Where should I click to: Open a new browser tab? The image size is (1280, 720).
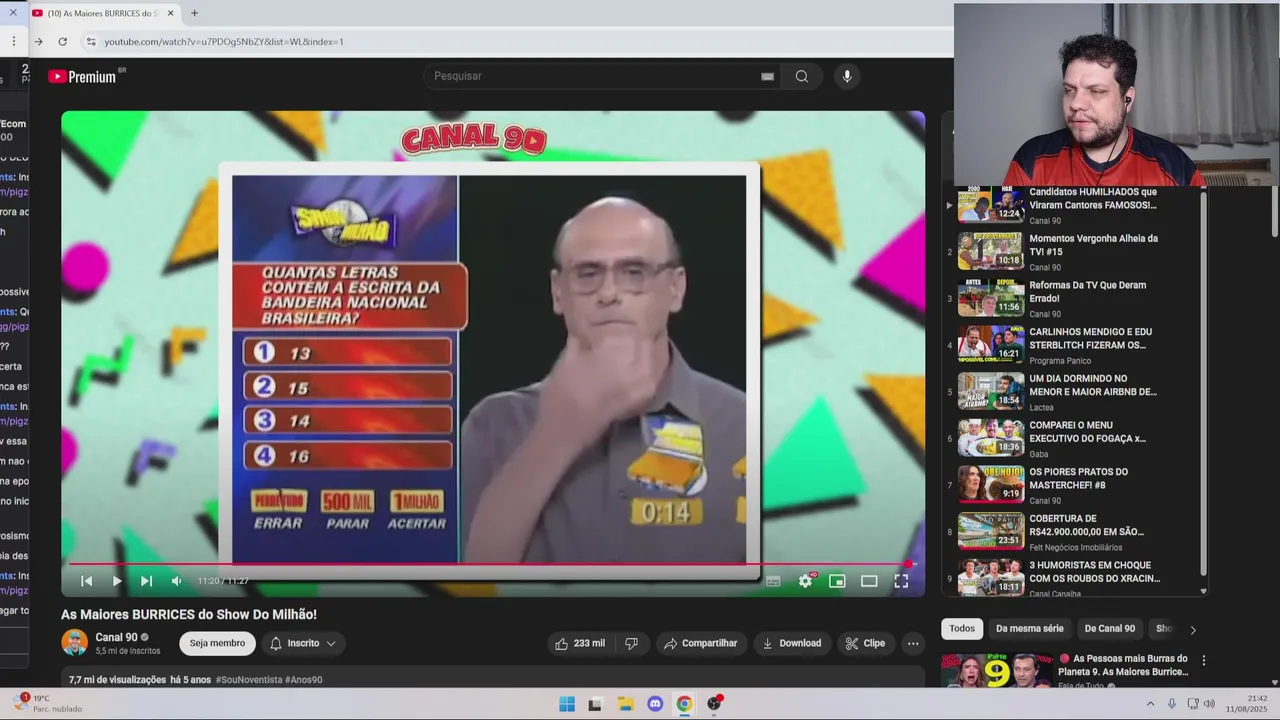[194, 13]
